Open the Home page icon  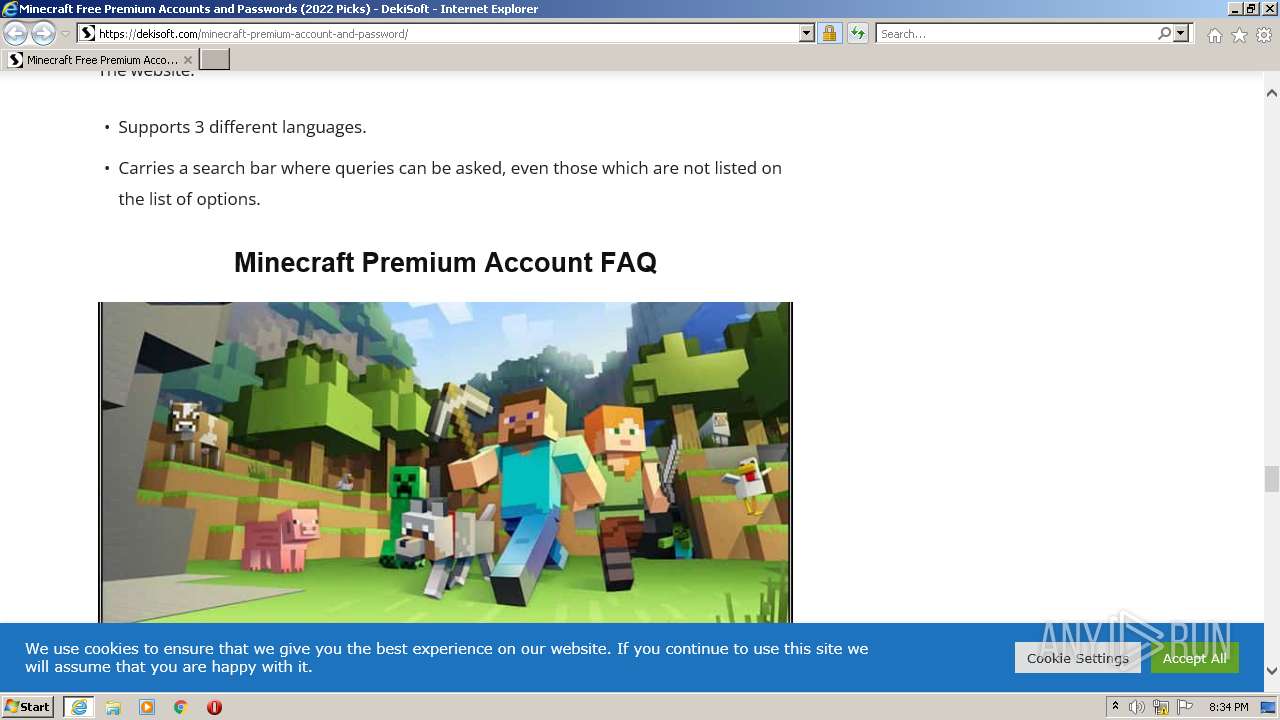point(1214,35)
